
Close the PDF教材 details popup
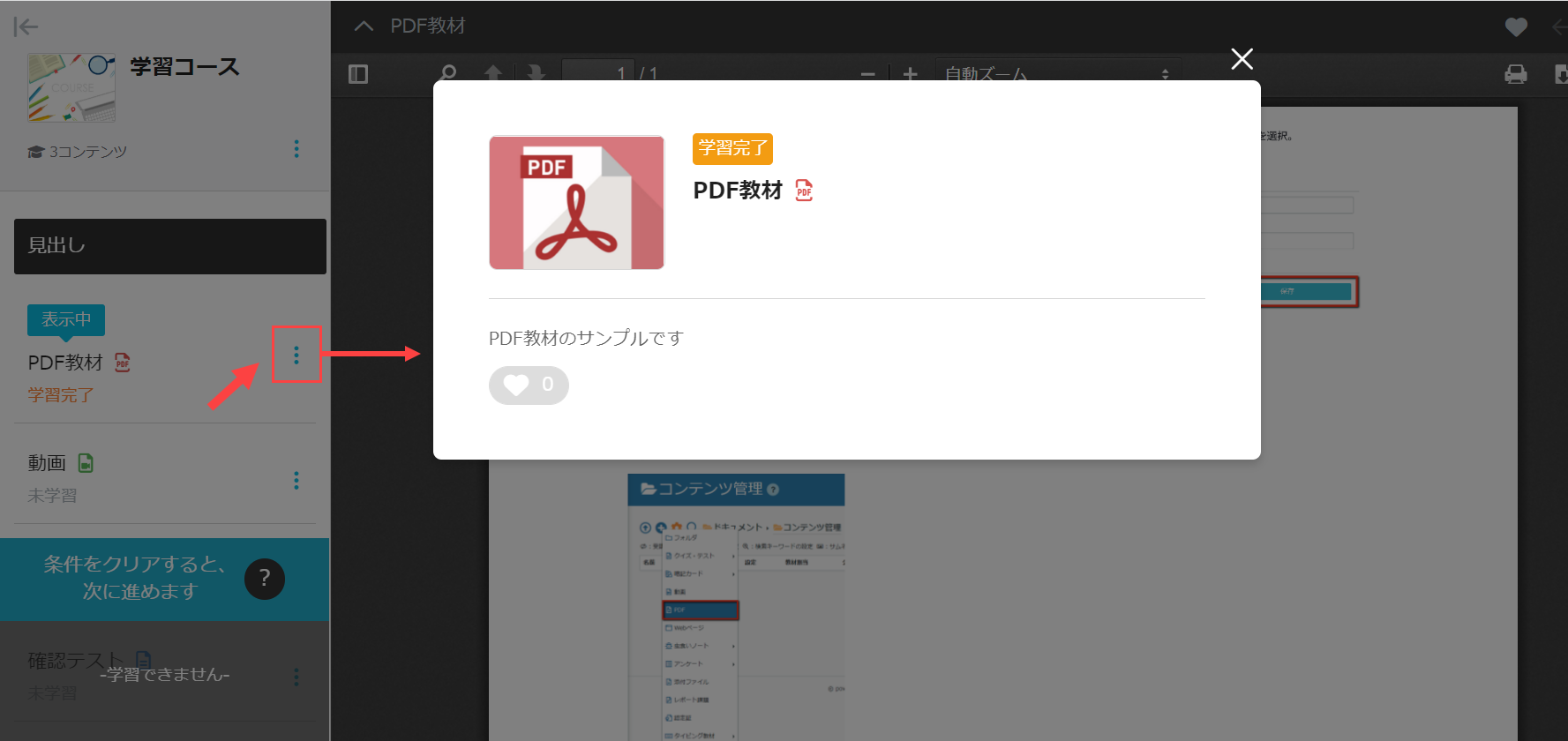(x=1242, y=59)
